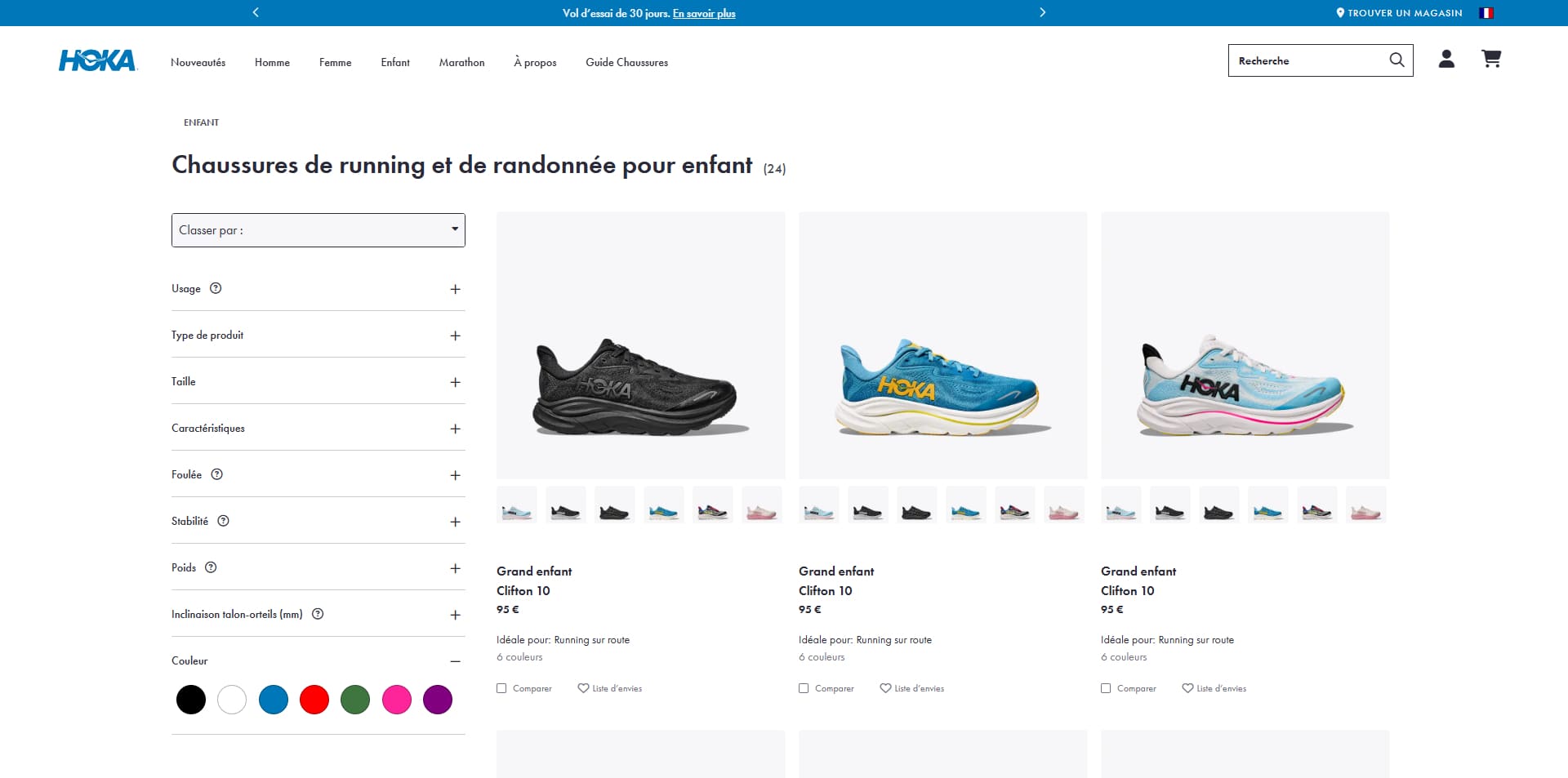Select pink thumbnail of third product

[x=1366, y=505]
